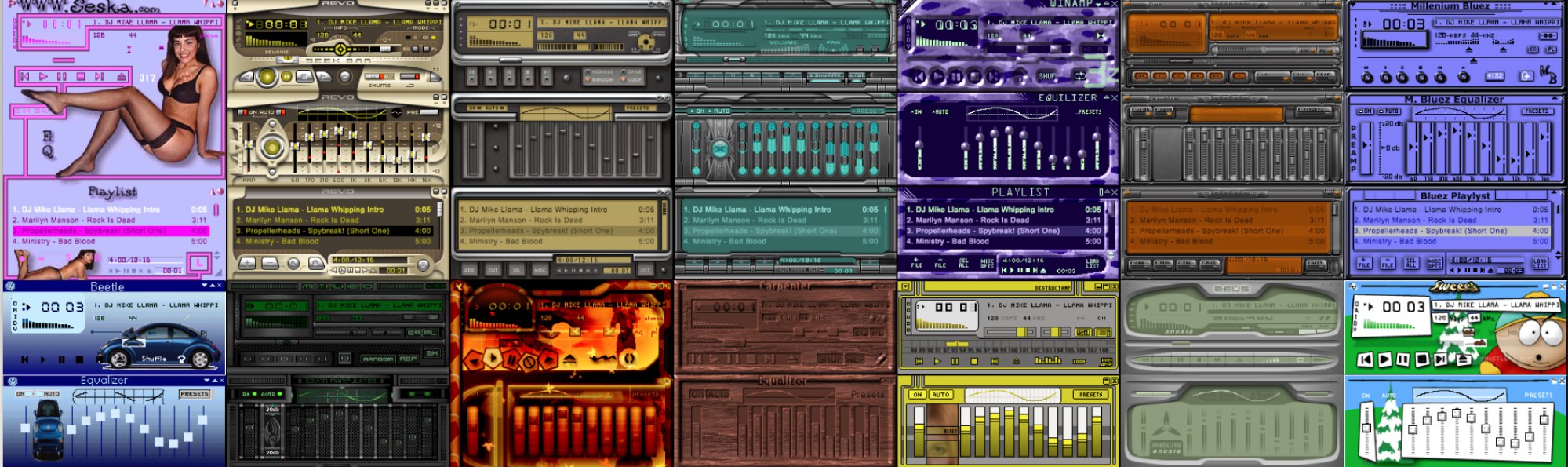Click Presets on the Carpenter wooden equalizer
Screen dimensions: 1568x467
tap(868, 395)
